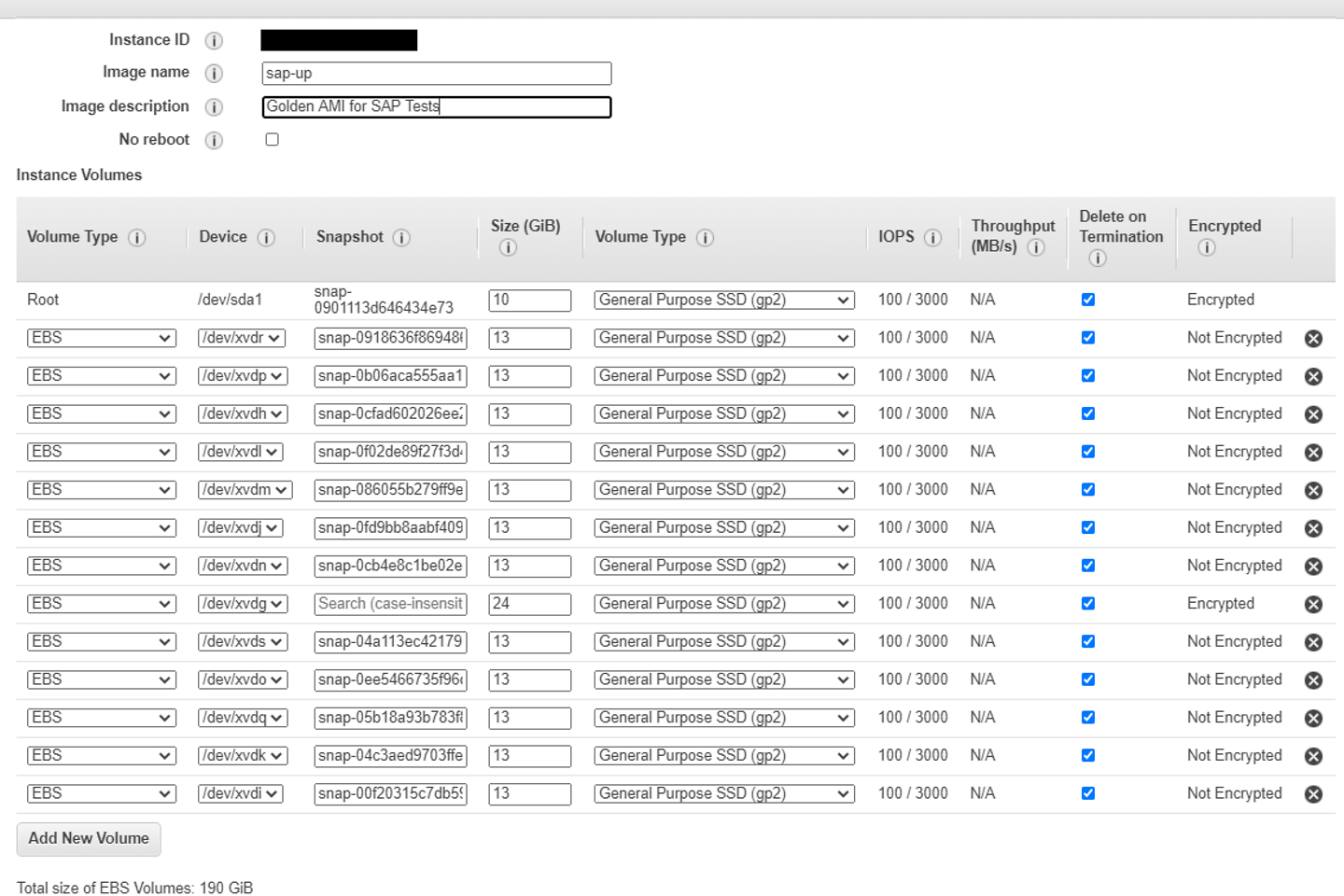
Task: Click the info icon next to Instance ID
Action: pos(214,40)
